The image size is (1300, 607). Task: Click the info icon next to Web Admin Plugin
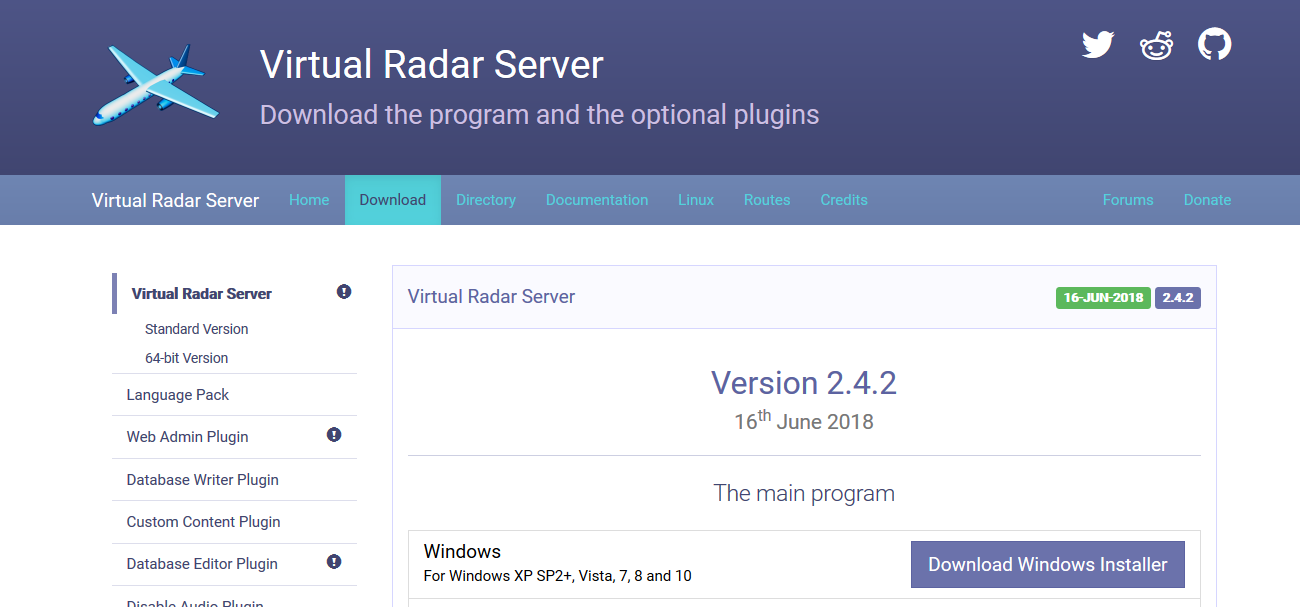333,434
